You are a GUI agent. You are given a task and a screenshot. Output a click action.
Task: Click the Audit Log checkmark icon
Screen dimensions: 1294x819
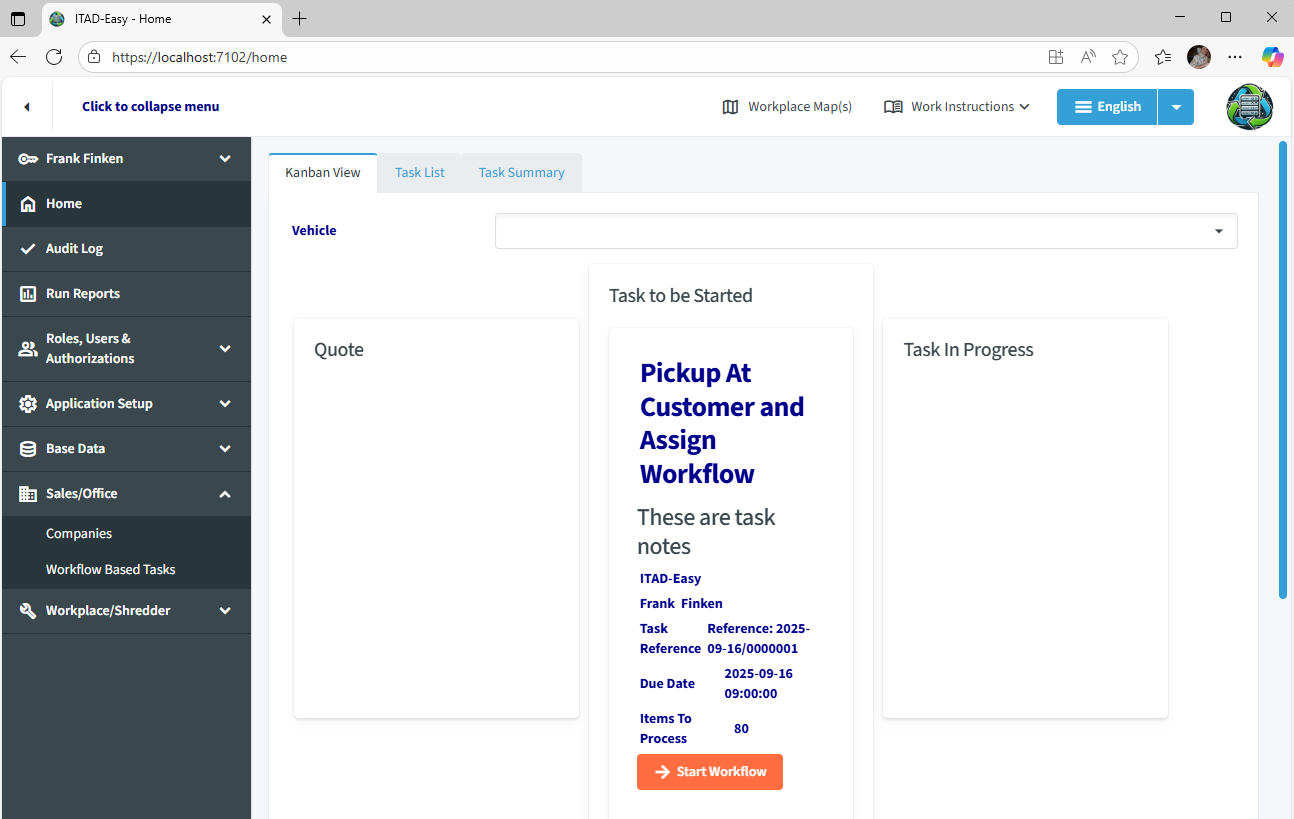pos(28,249)
